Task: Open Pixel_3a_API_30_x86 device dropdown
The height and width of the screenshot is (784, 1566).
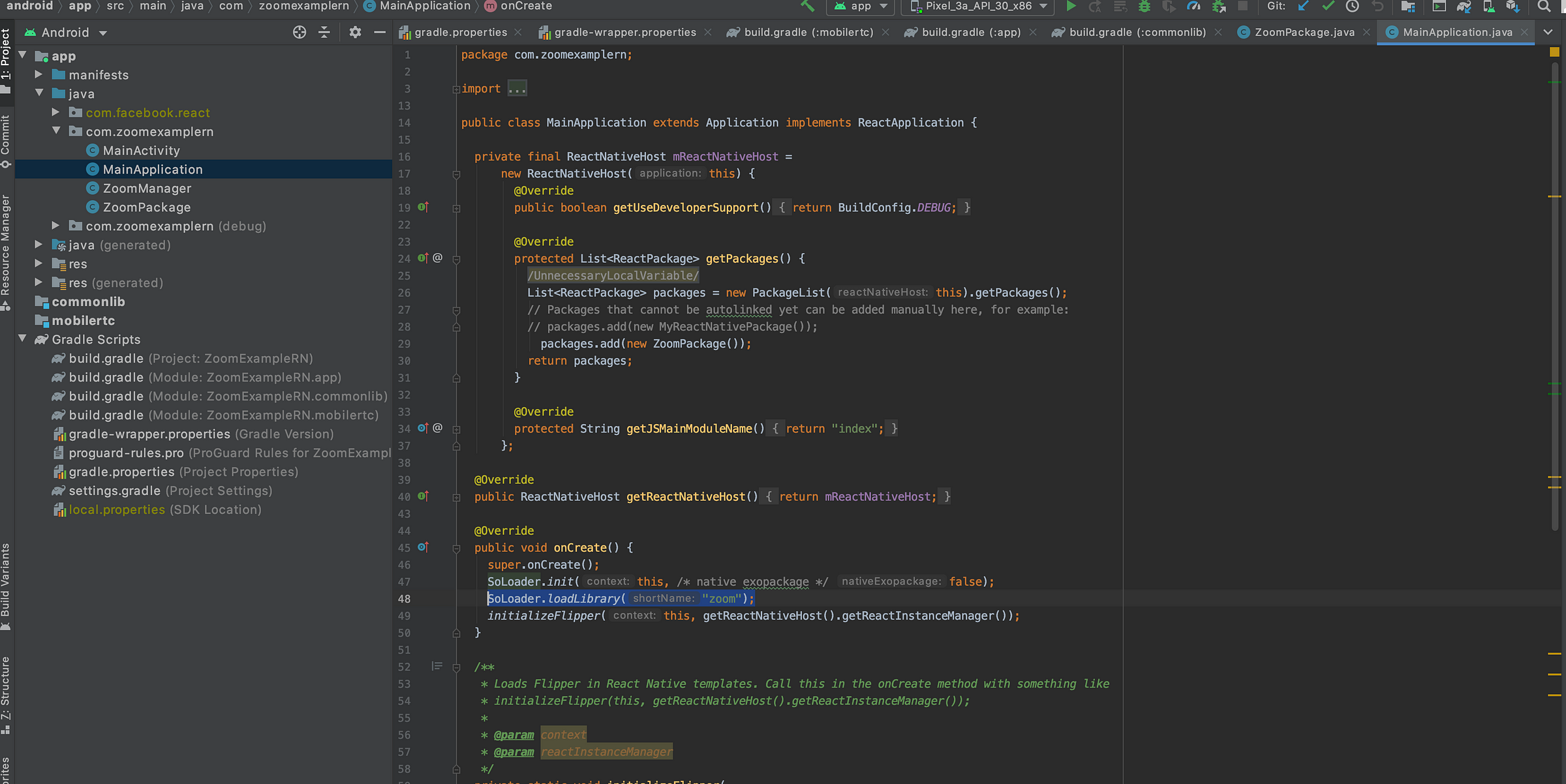Action: click(979, 7)
